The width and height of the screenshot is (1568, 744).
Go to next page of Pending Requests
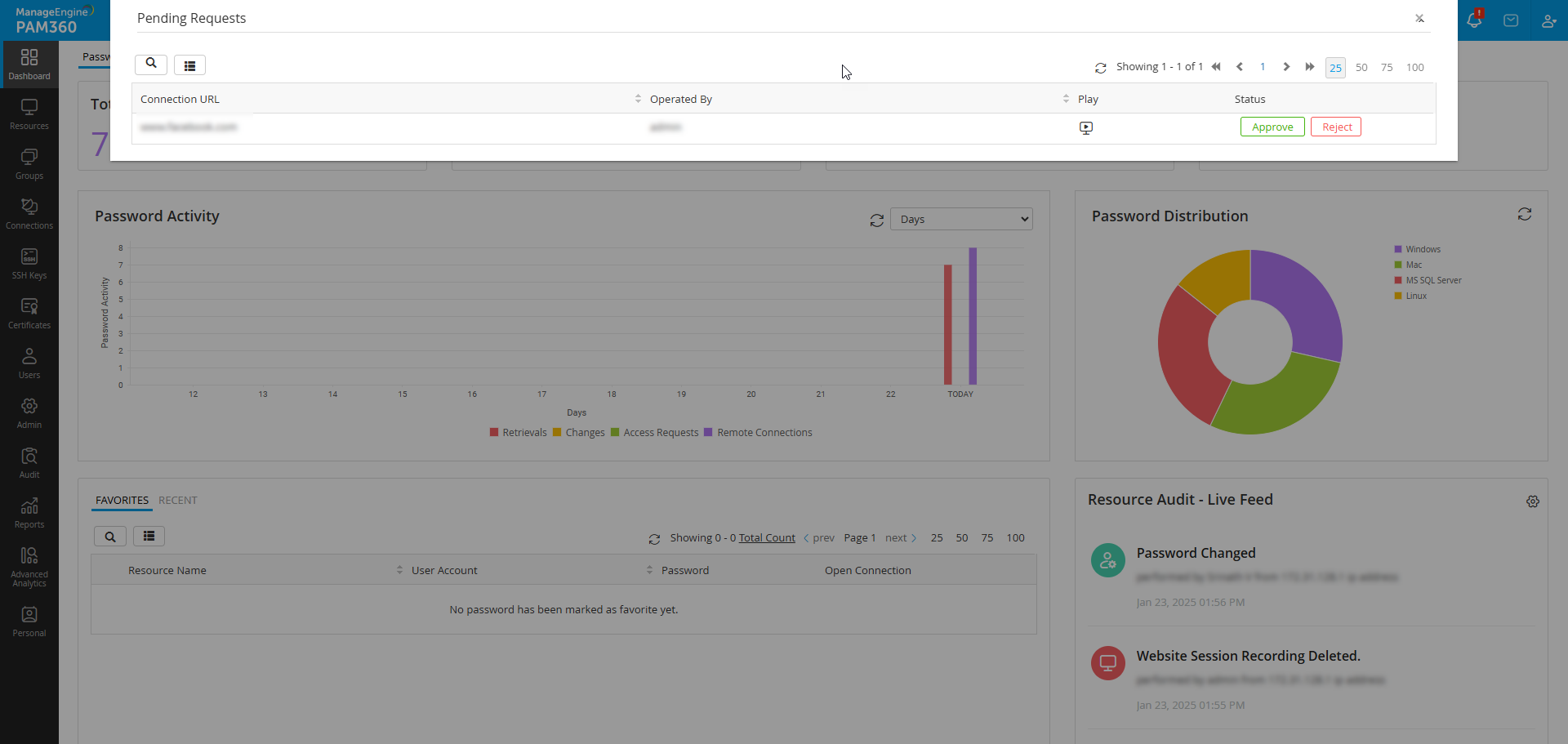coord(1286,67)
